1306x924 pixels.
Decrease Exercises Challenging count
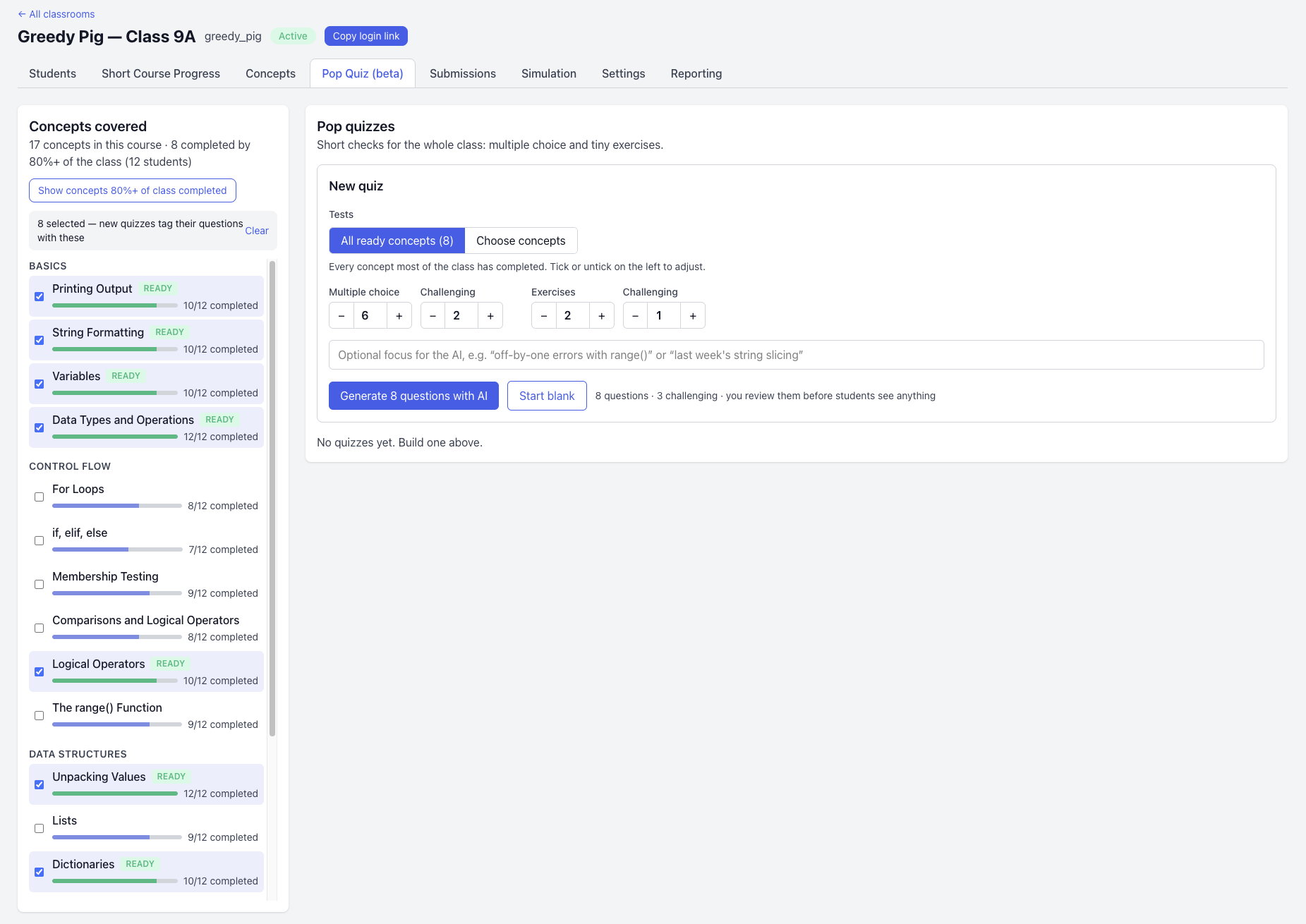[x=636, y=315]
